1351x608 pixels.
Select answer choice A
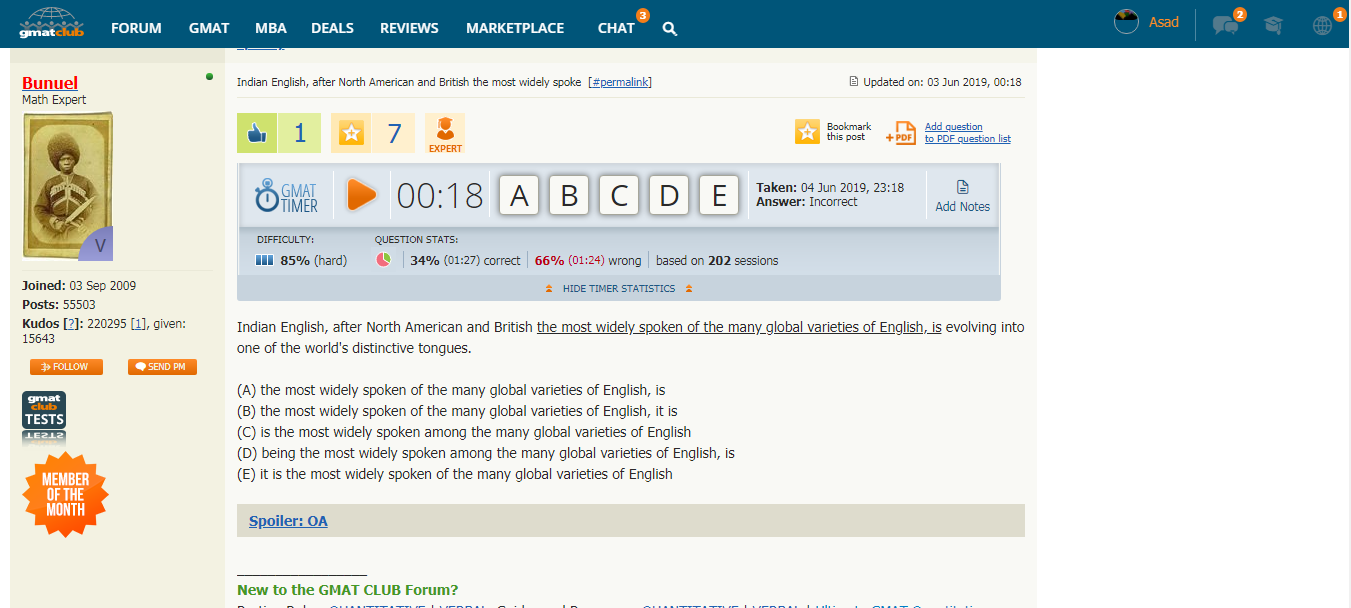click(x=519, y=195)
